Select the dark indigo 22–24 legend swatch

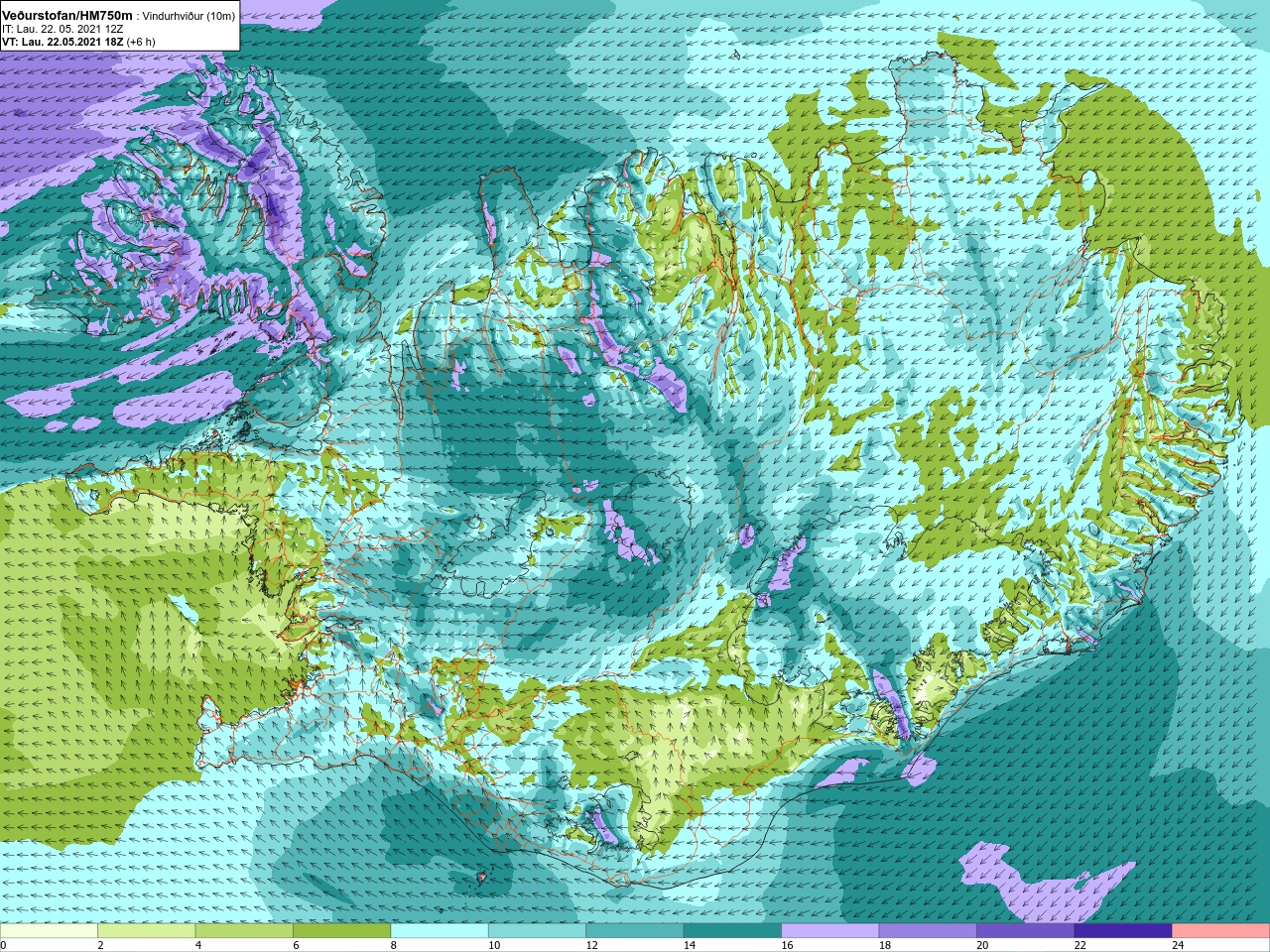click(x=1123, y=931)
